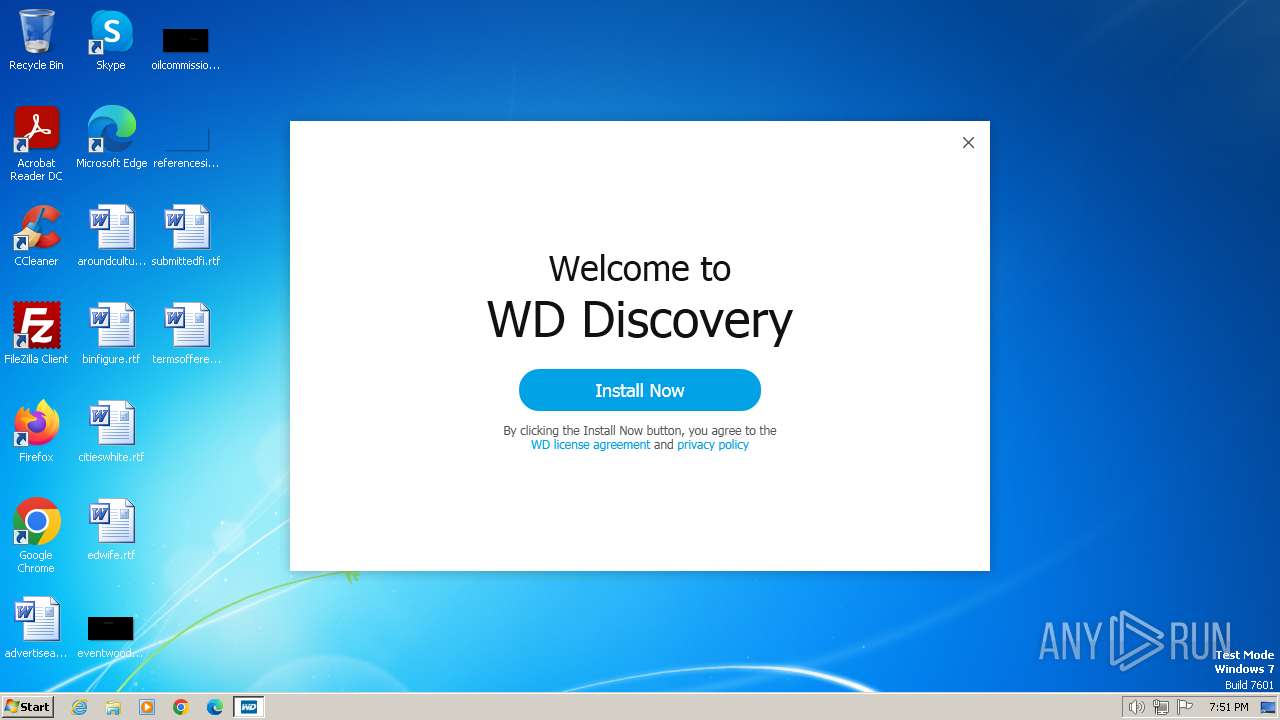Select Acrobat Reader DC shortcut
Image resolution: width=1280 pixels, height=720 pixels.
click(36, 144)
